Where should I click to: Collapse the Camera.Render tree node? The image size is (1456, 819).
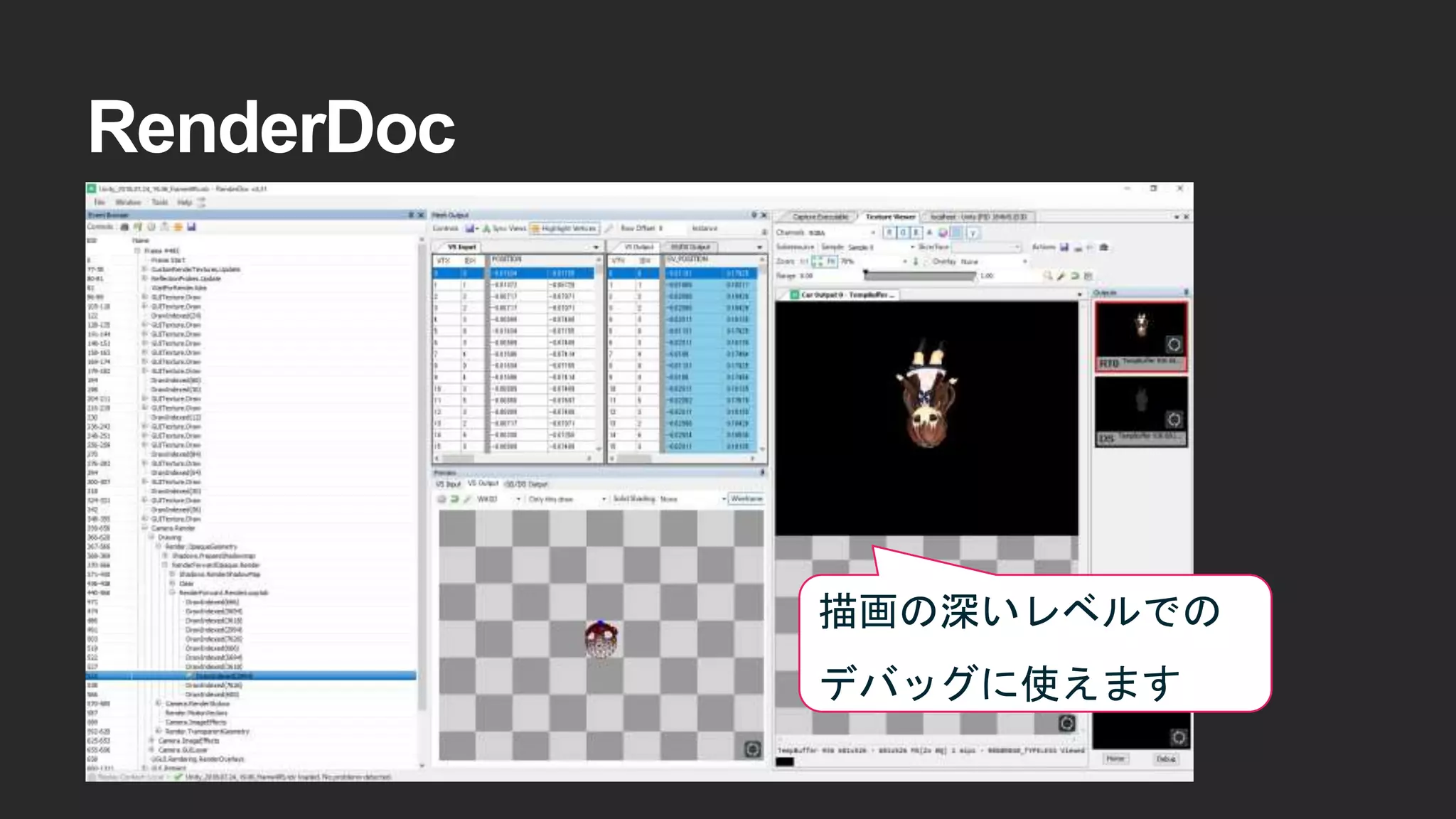[144, 528]
